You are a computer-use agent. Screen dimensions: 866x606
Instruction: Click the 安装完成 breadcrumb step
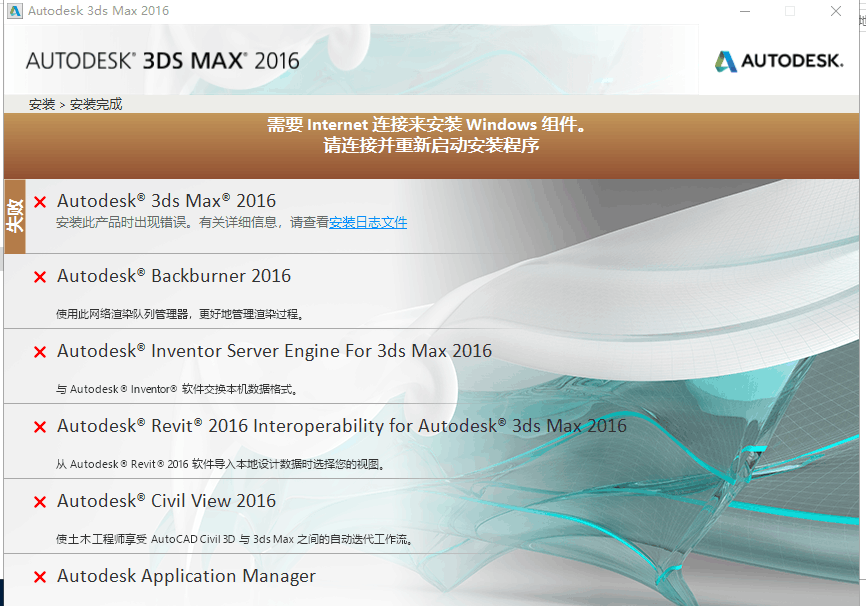click(x=96, y=104)
